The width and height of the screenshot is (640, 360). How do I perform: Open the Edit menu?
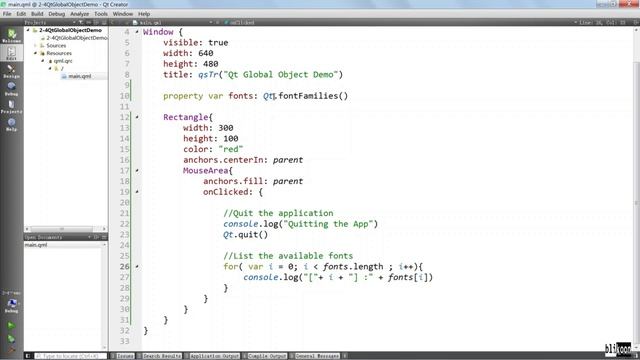(x=21, y=14)
